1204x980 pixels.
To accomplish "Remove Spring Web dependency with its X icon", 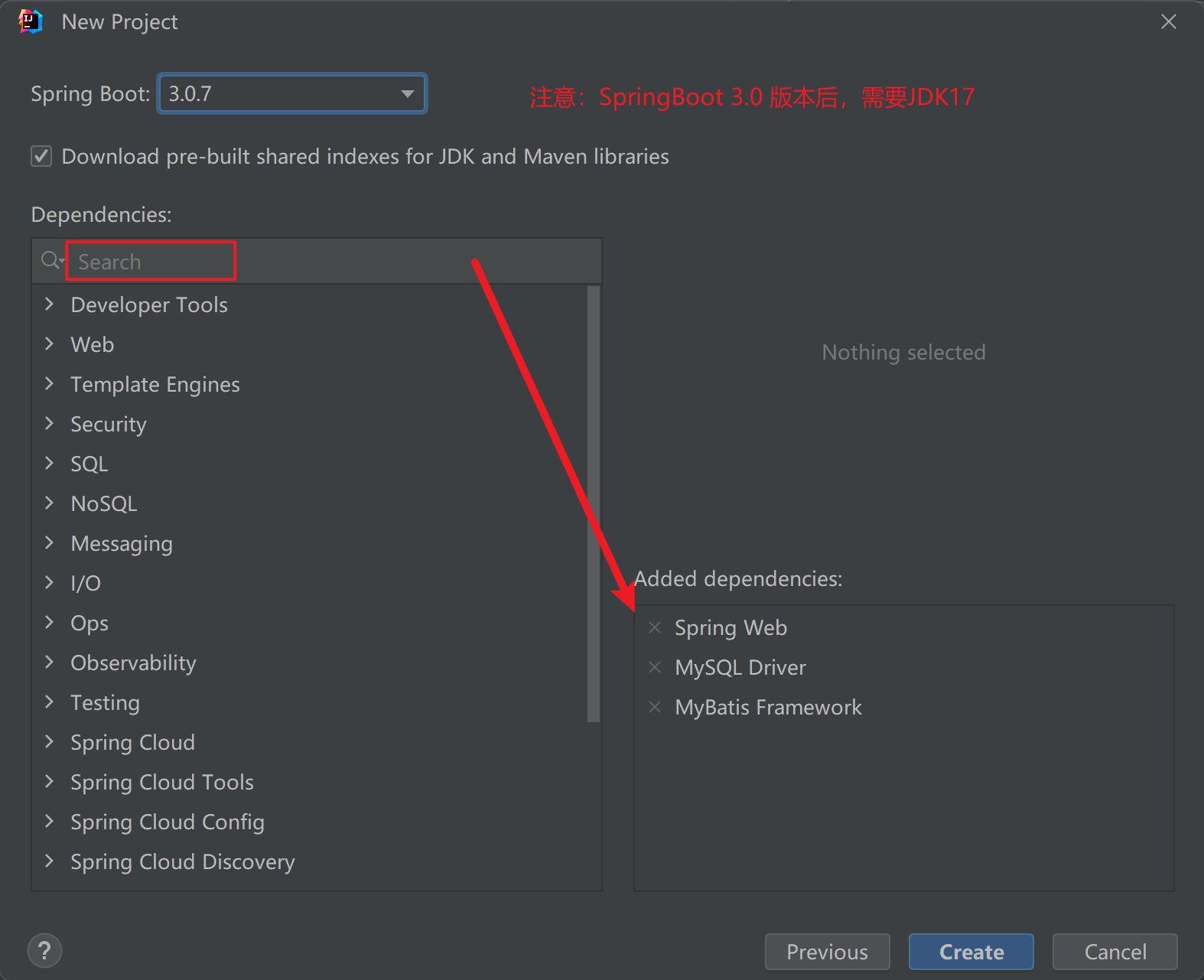I will pyautogui.click(x=655, y=628).
